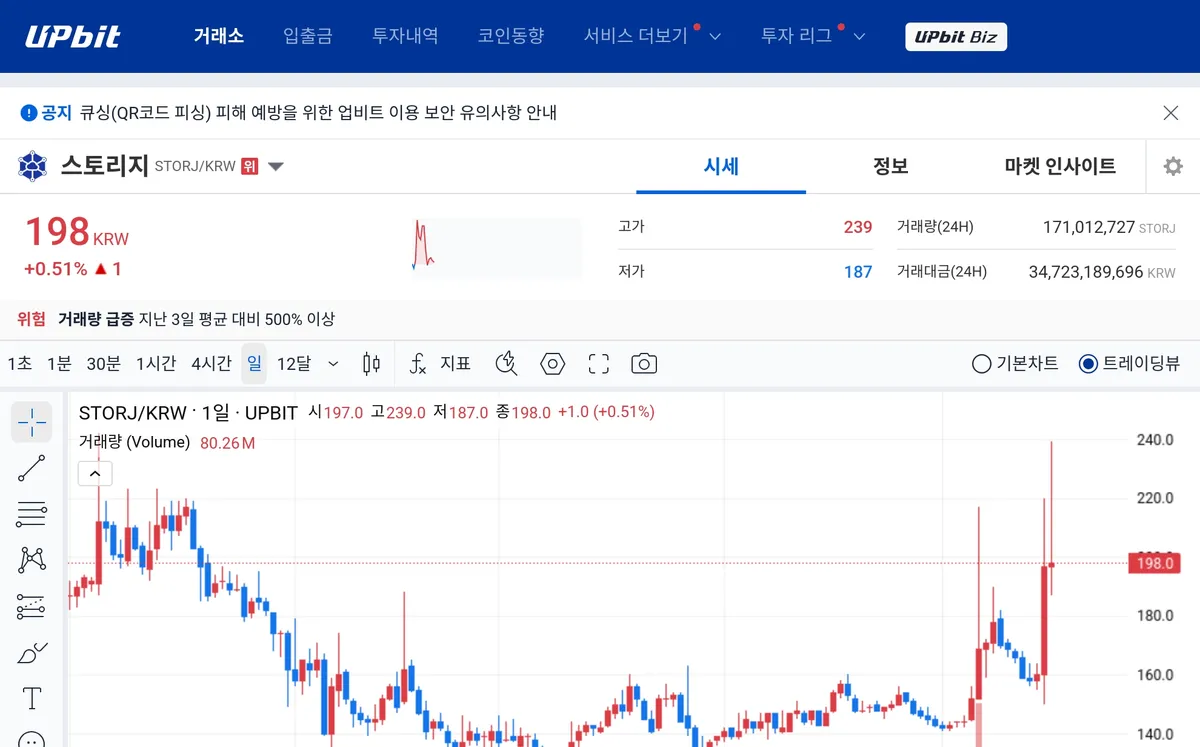Click the 고가 239 value
This screenshot has width=1200, height=747.
point(857,227)
